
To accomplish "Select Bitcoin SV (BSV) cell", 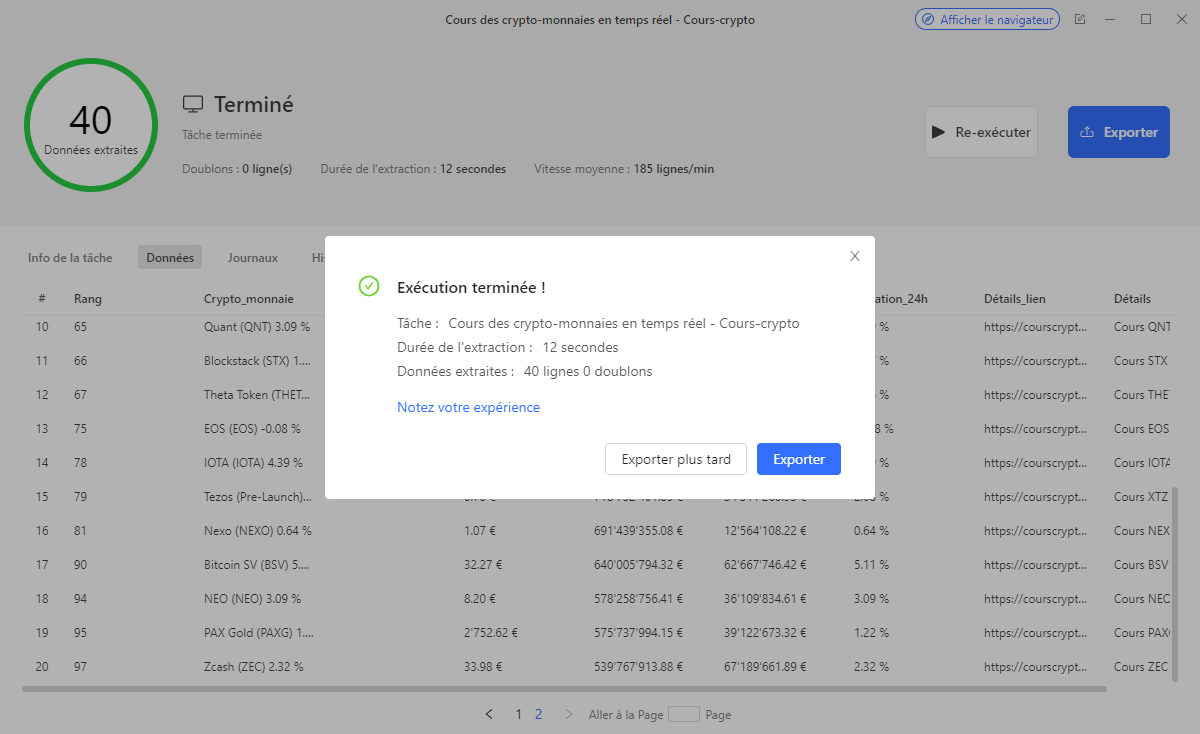I will click(257, 565).
